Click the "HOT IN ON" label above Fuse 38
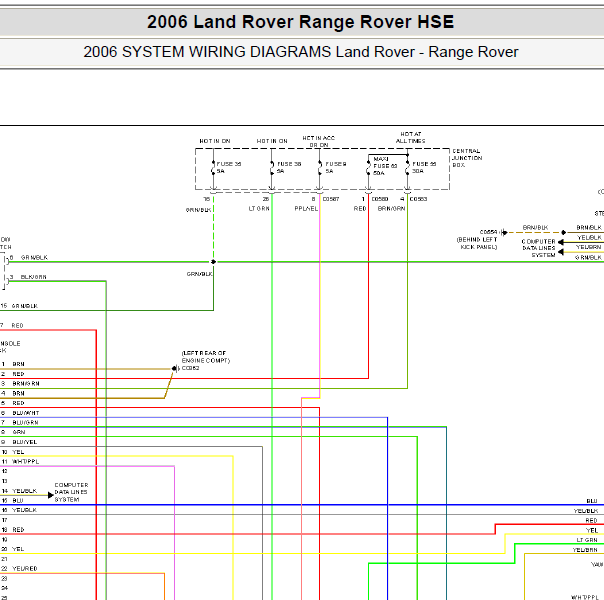 (272, 141)
